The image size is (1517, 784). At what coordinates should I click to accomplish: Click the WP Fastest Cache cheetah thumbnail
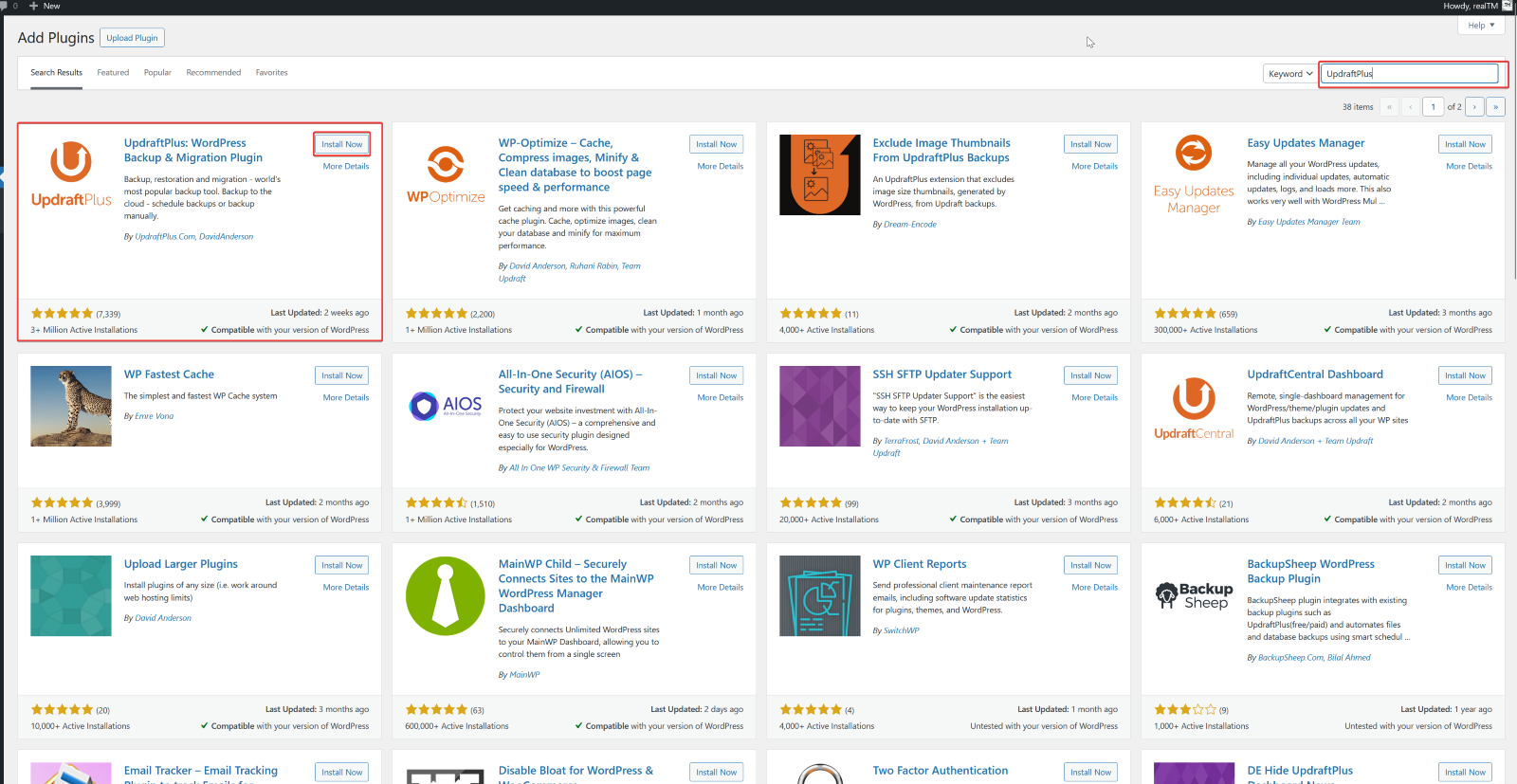point(71,406)
